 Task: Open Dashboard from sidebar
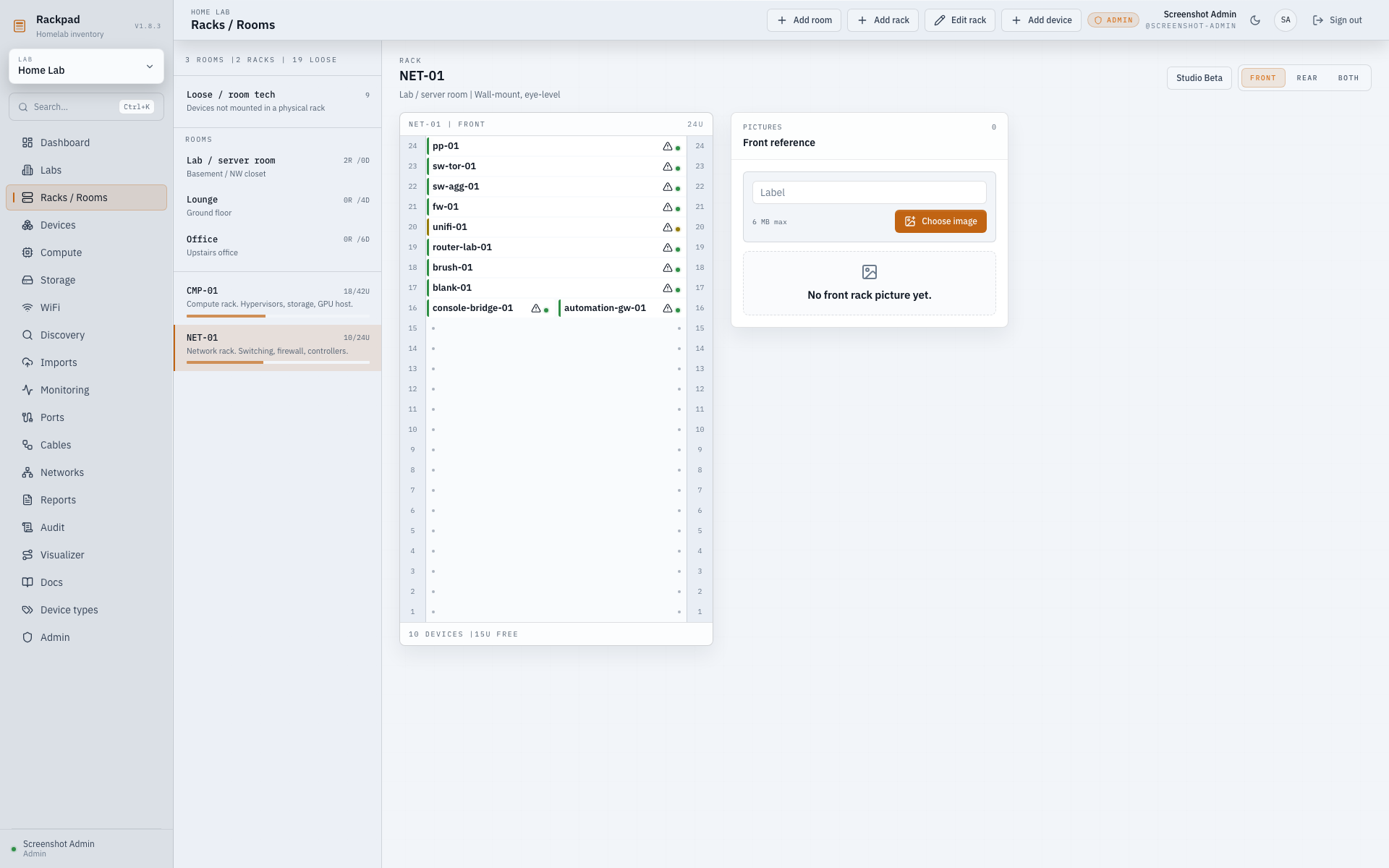point(86,142)
